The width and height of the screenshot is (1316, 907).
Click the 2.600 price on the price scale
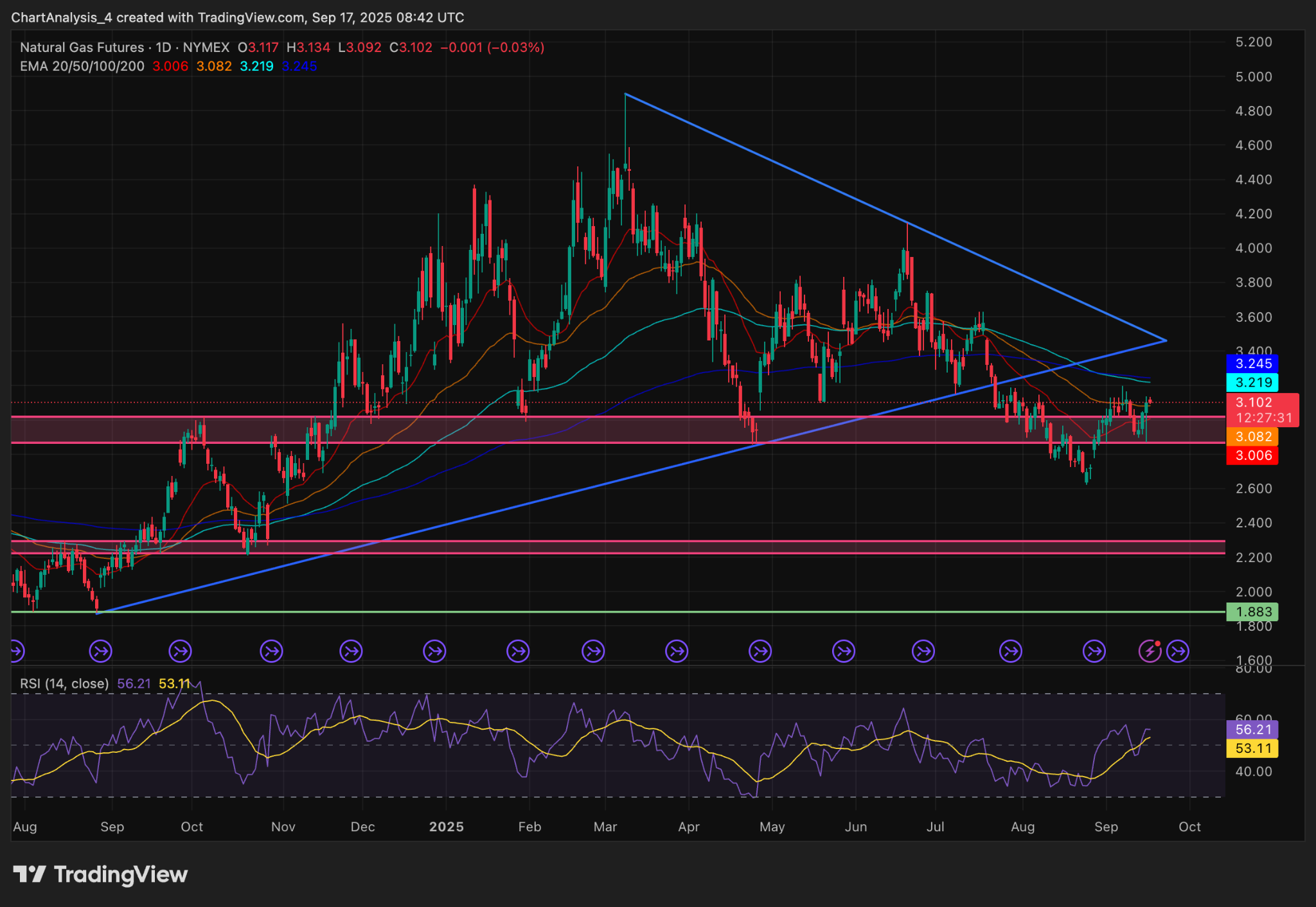1254,488
